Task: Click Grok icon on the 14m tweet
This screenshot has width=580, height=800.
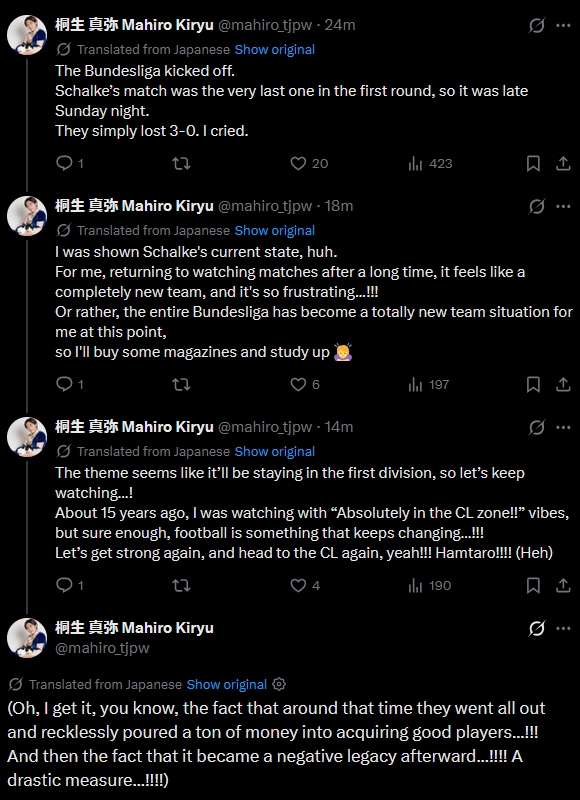Action: coord(537,428)
